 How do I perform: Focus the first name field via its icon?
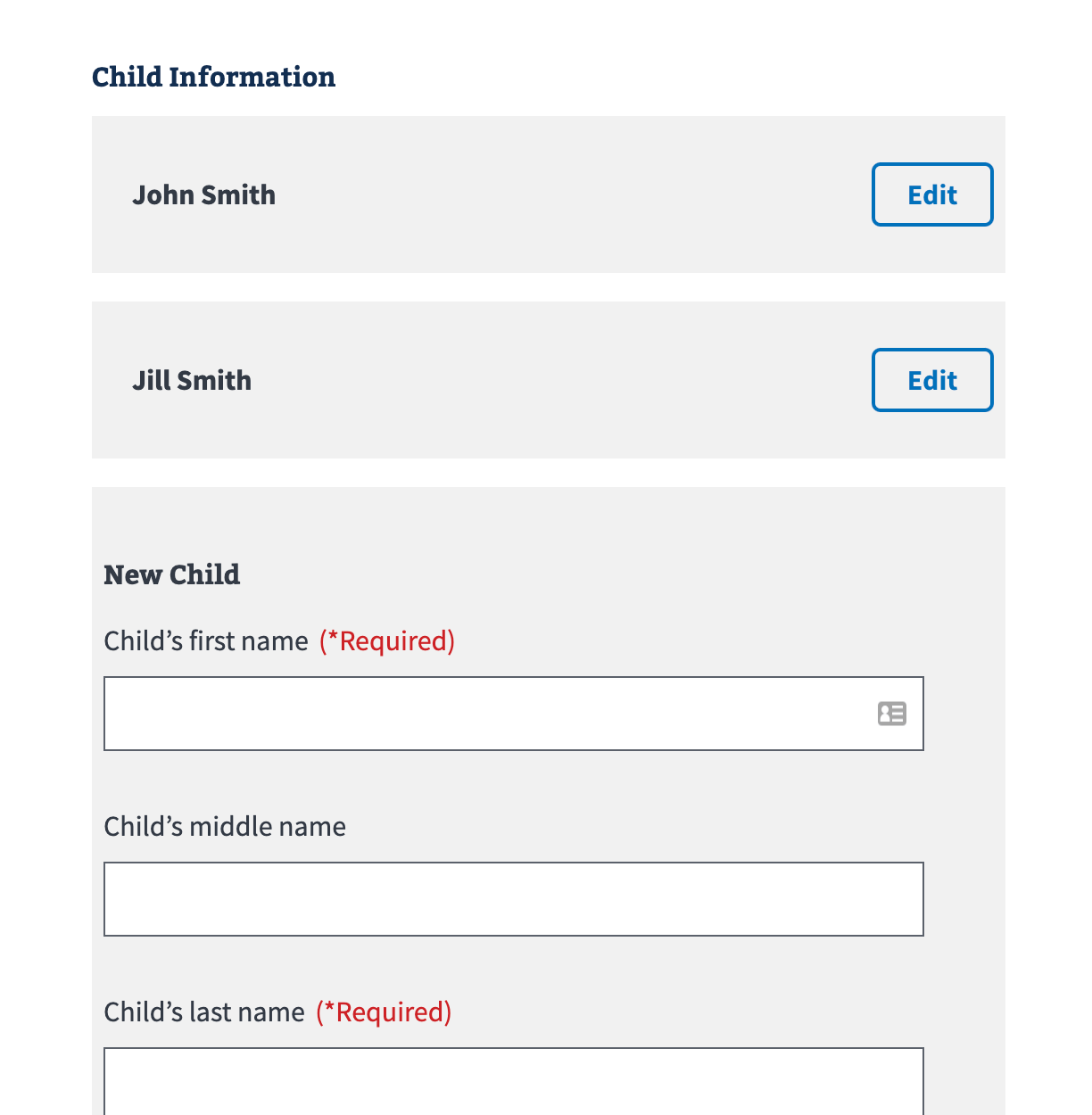point(890,714)
